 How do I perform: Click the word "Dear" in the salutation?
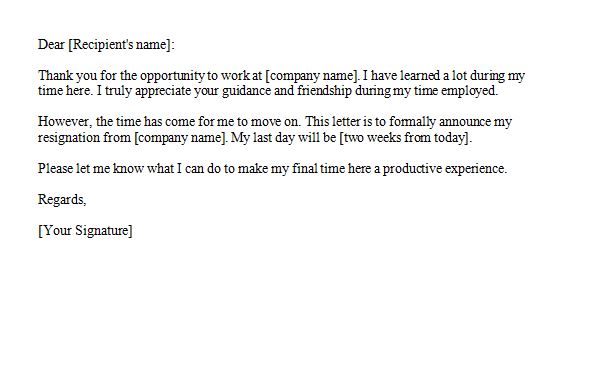point(51,44)
